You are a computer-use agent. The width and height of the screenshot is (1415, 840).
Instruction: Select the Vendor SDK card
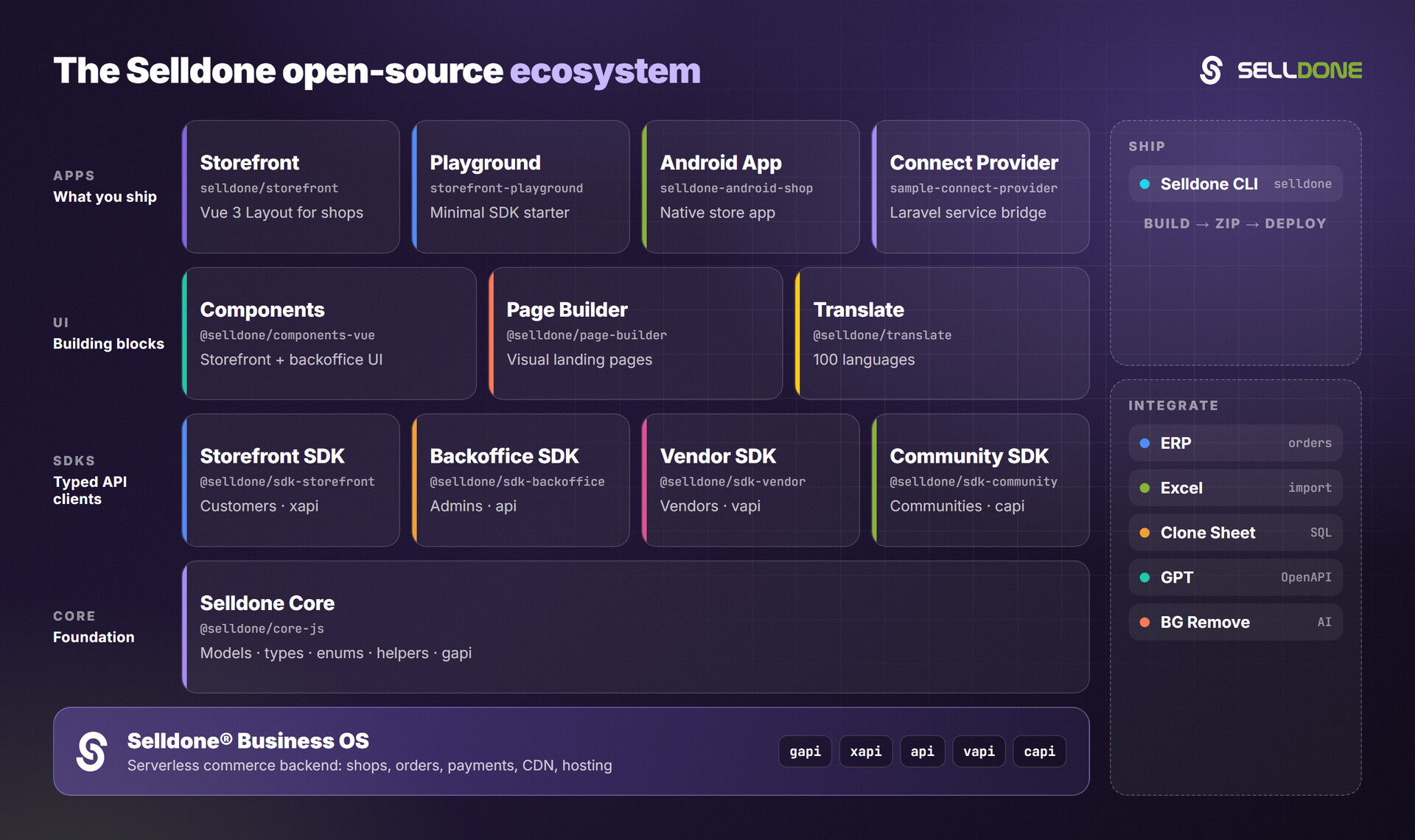pyautogui.click(x=751, y=480)
